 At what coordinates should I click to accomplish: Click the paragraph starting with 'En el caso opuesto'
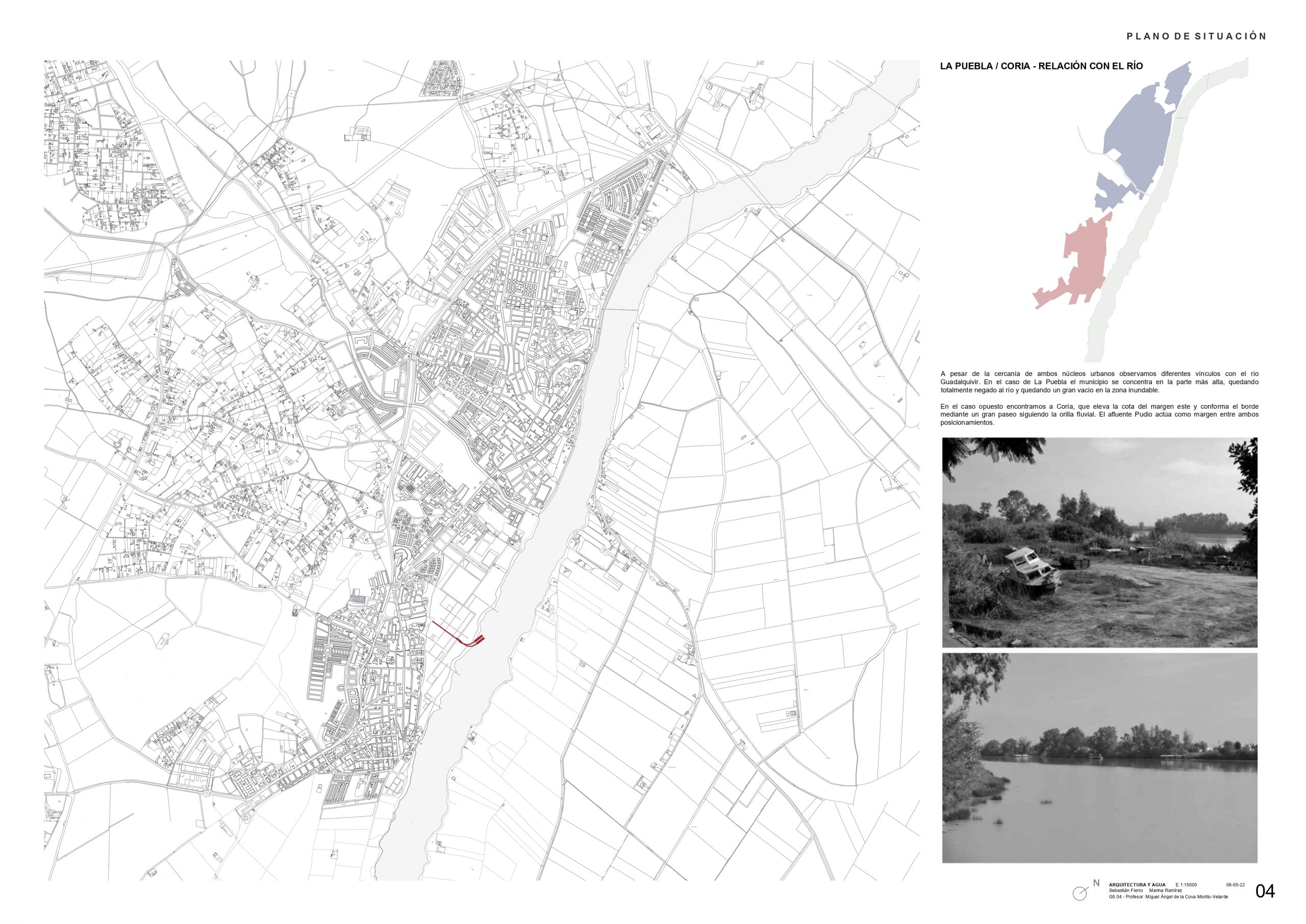click(1099, 415)
